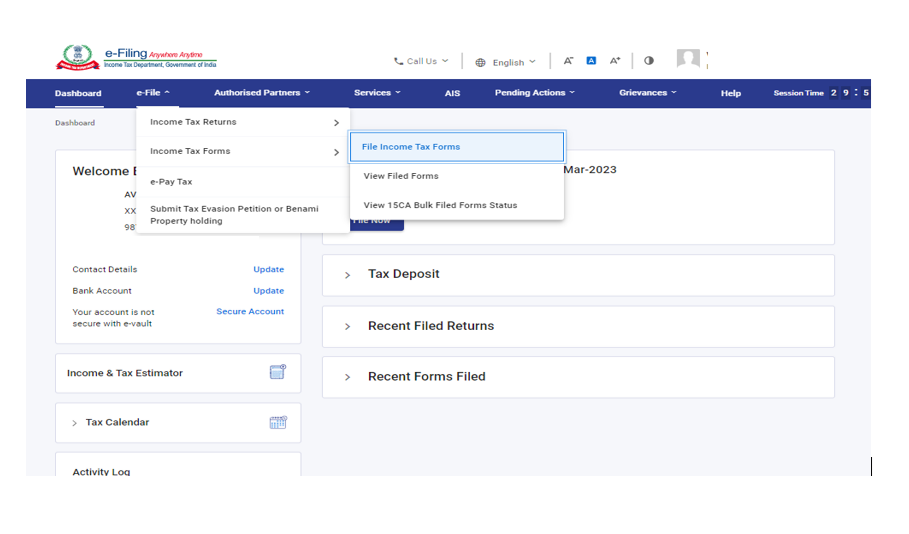
Task: Increase font size with A+ icon
Action: [615, 61]
